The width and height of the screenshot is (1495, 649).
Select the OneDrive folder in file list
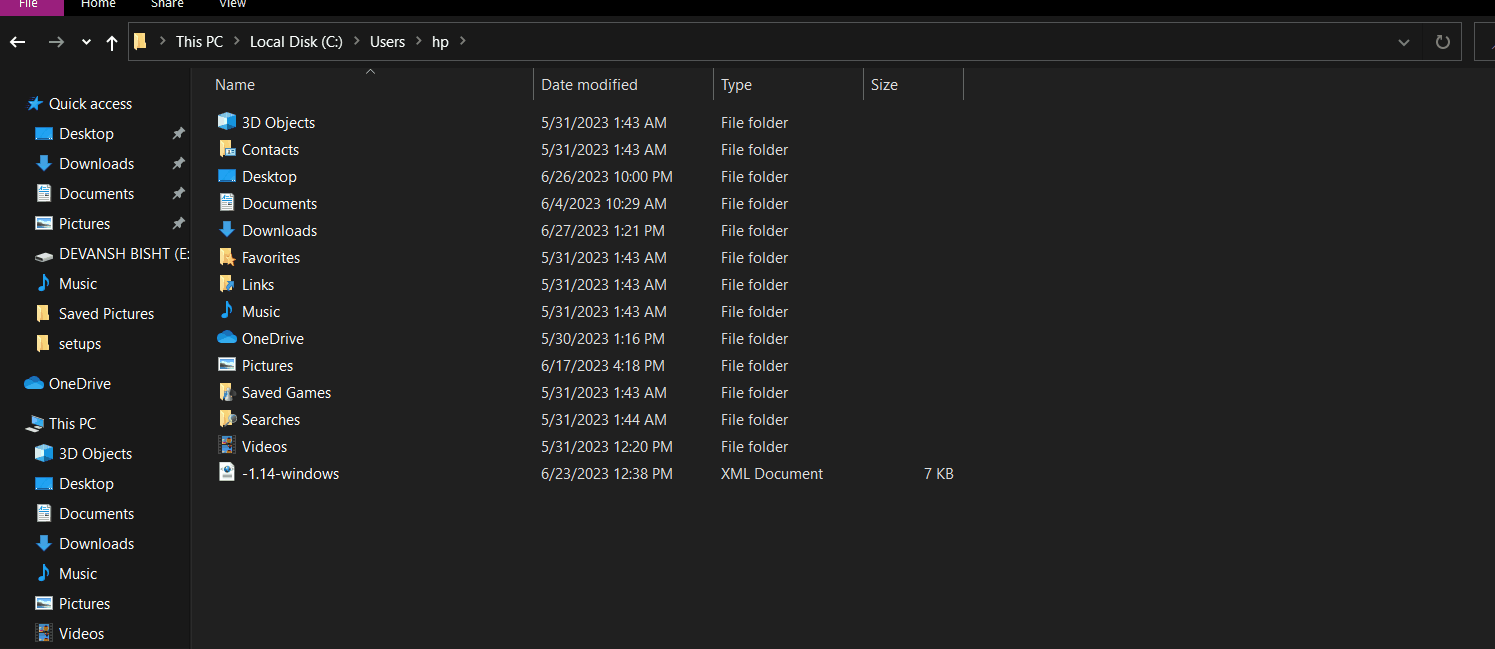(272, 339)
